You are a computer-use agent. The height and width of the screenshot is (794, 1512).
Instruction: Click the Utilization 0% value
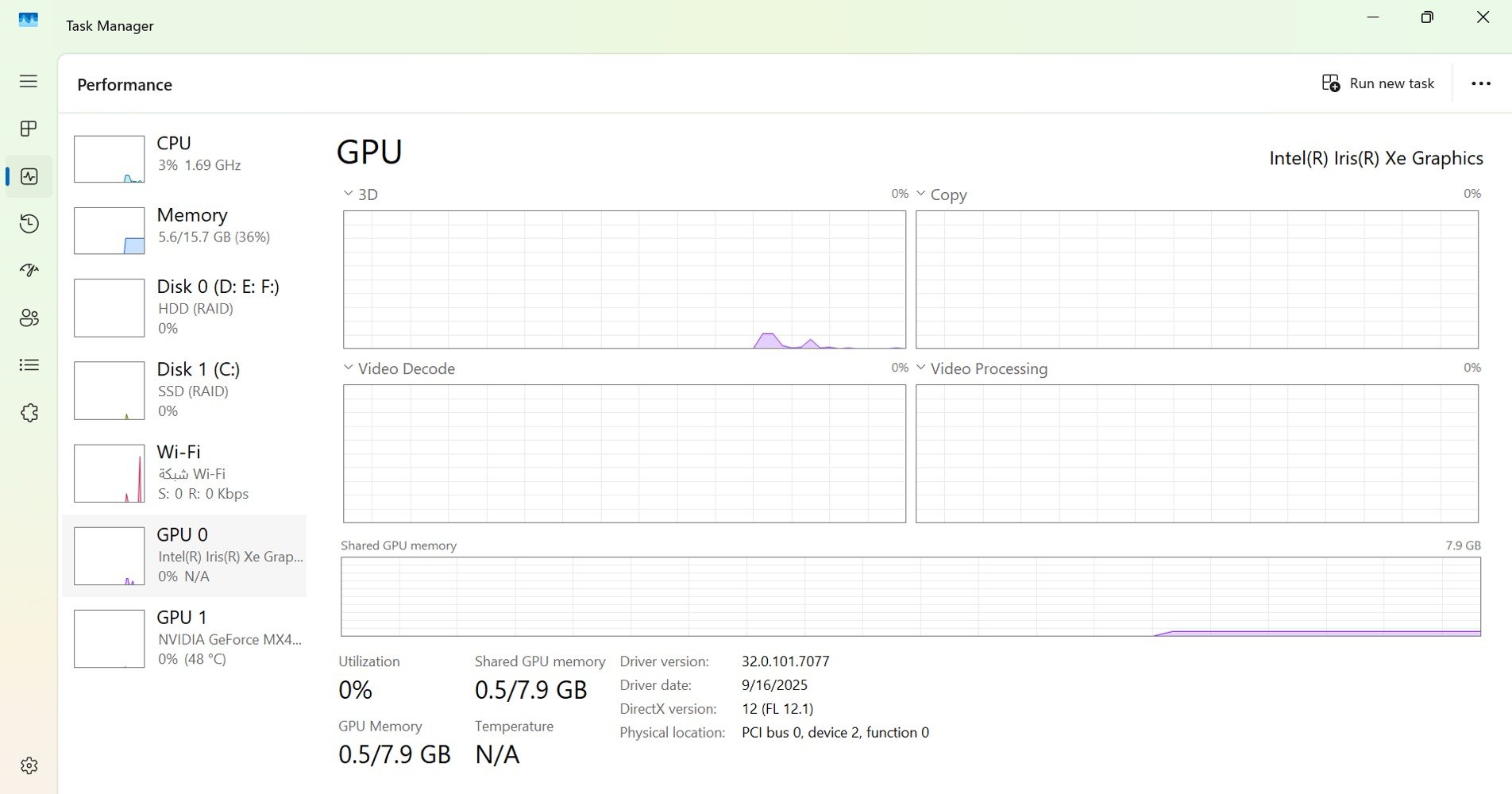coord(355,690)
